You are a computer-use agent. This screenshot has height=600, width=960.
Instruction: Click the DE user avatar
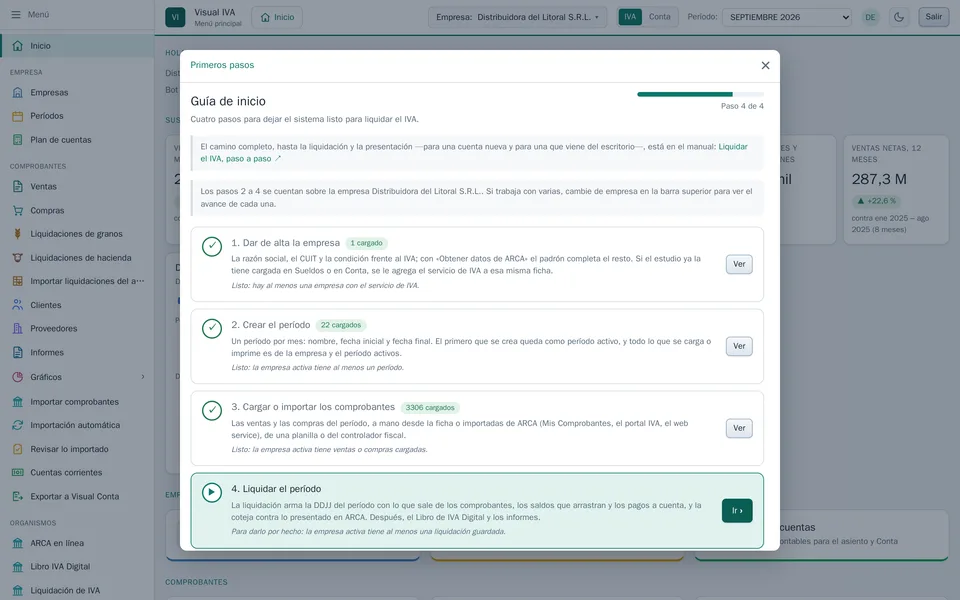pyautogui.click(x=870, y=17)
